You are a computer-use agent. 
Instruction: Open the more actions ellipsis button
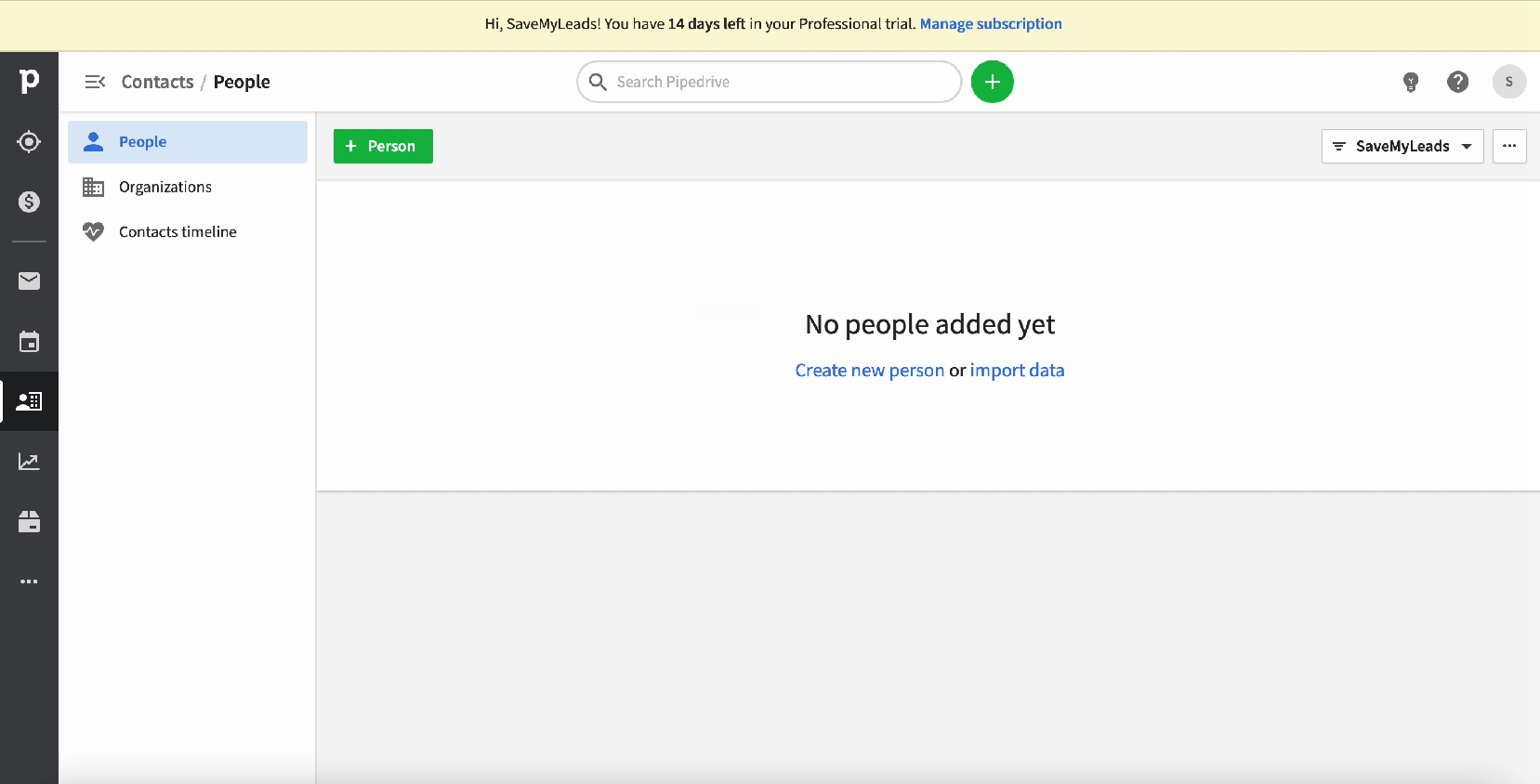click(x=1509, y=146)
